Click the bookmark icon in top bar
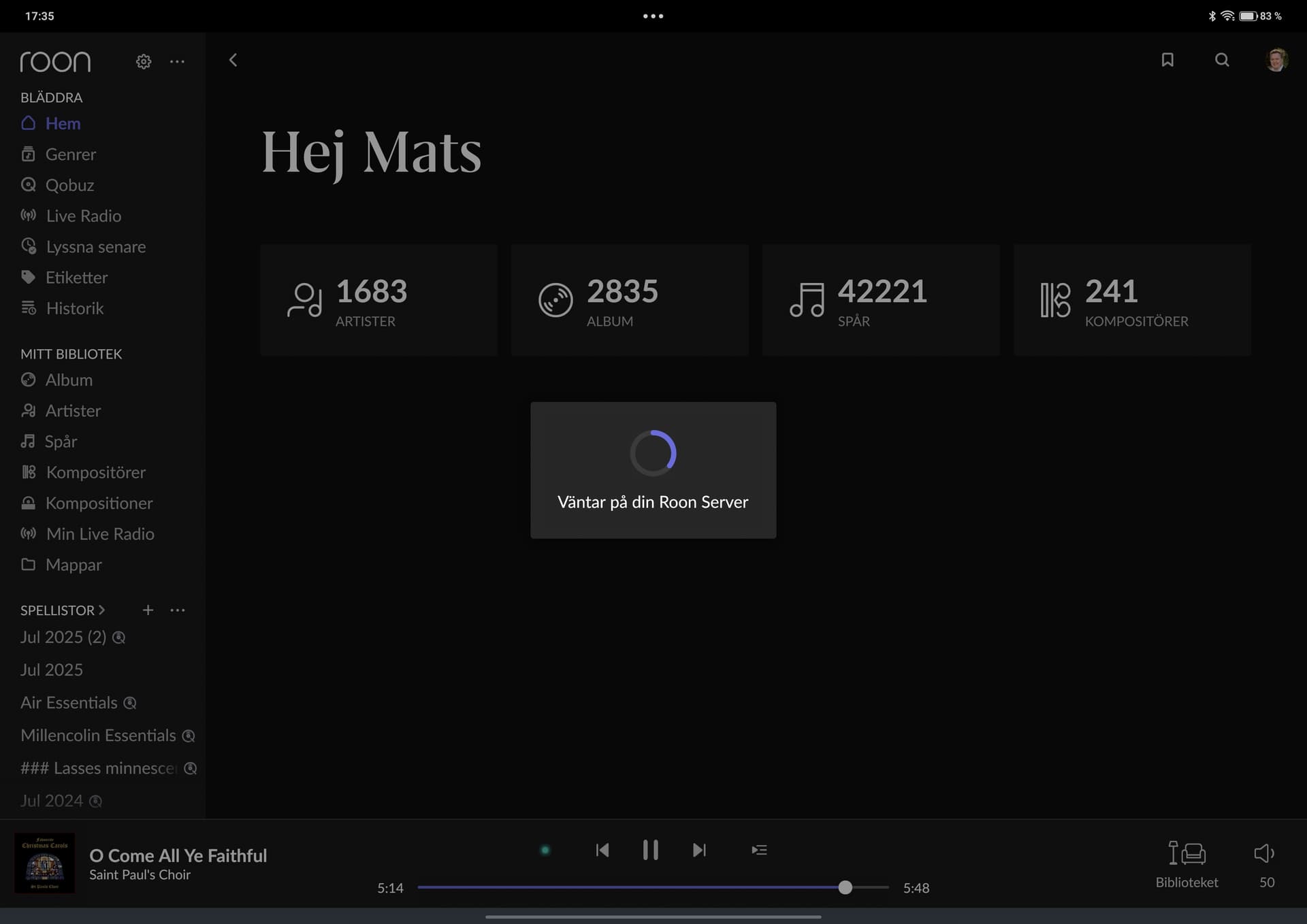 coord(1167,60)
